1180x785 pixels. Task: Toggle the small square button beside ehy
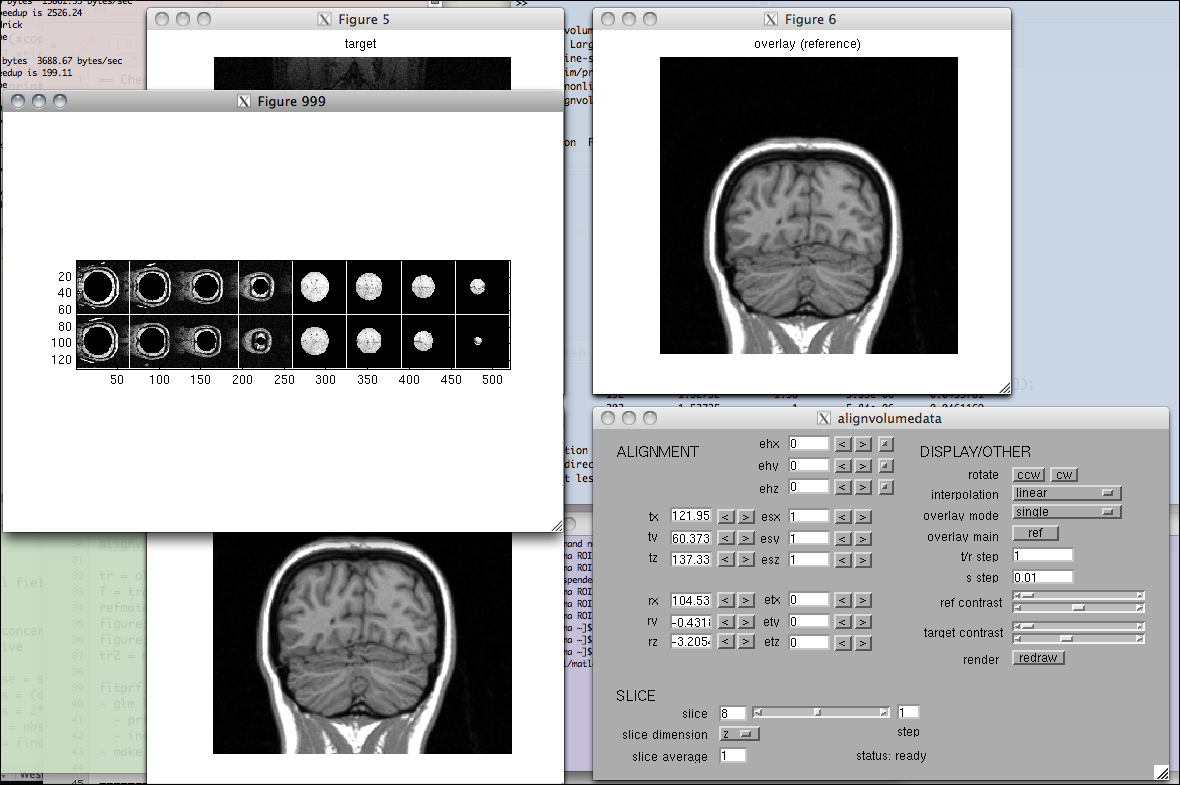(x=886, y=466)
